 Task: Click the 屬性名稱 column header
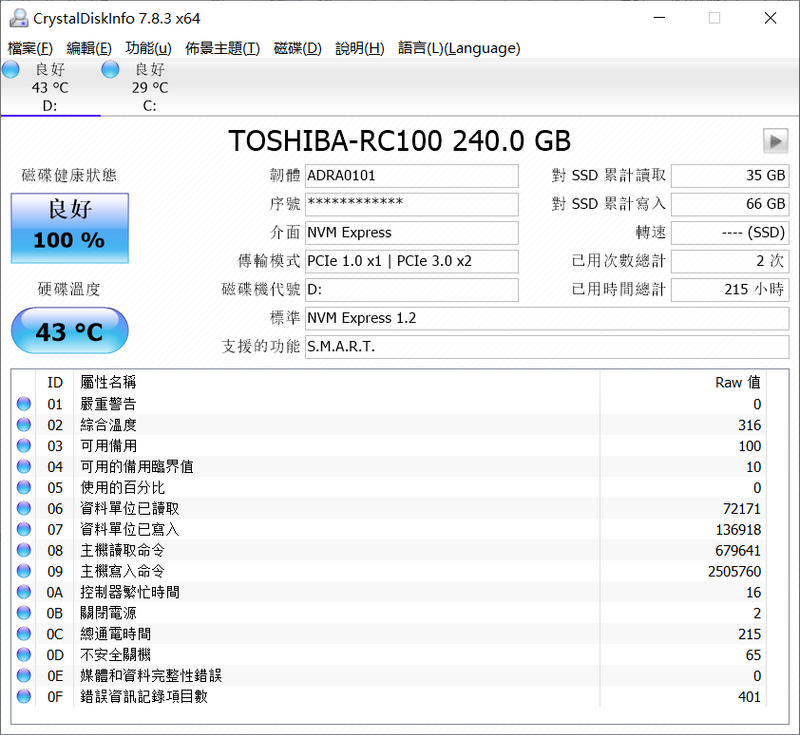109,382
